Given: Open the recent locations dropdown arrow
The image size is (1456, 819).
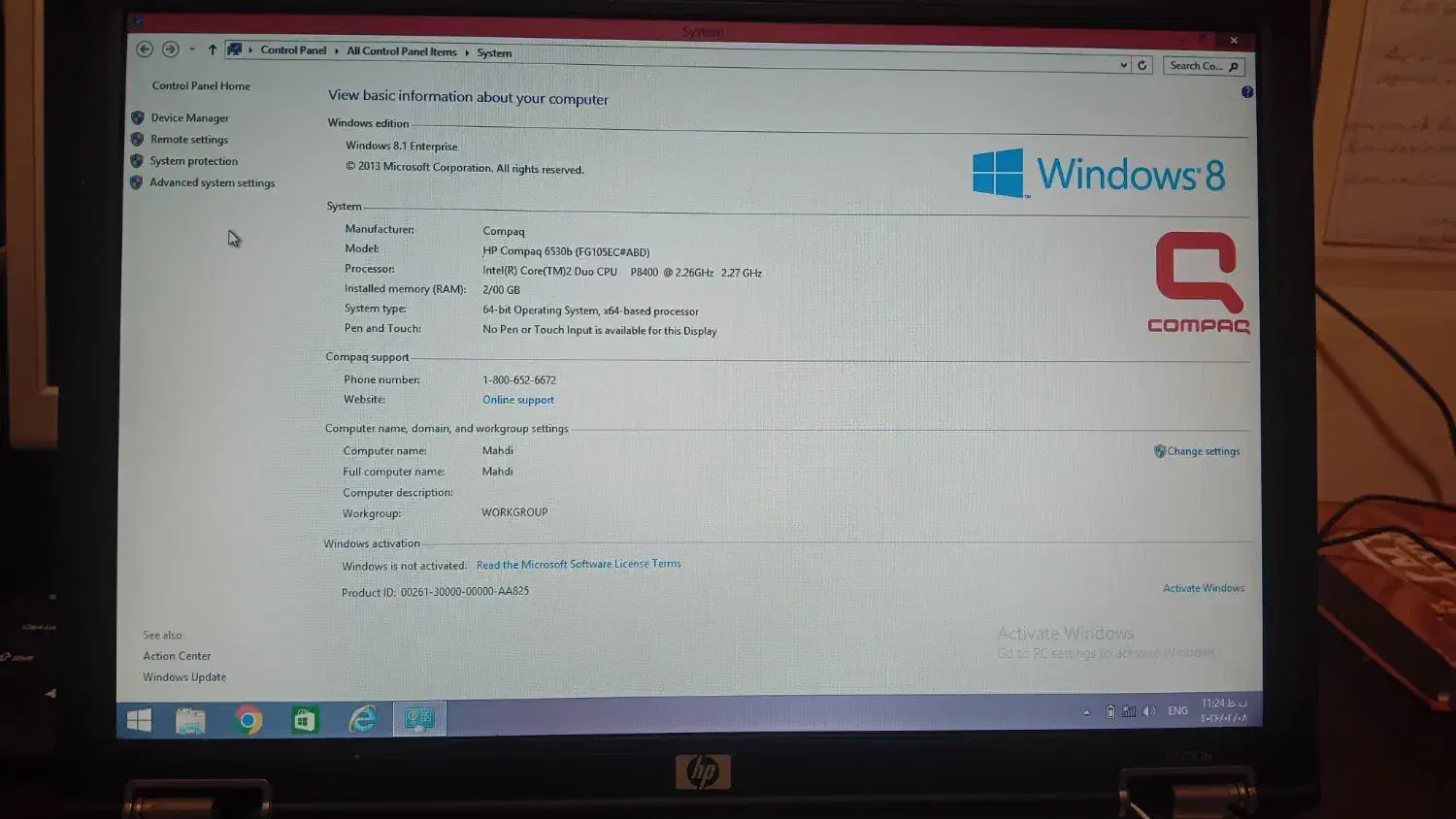Looking at the screenshot, I should (192, 49).
